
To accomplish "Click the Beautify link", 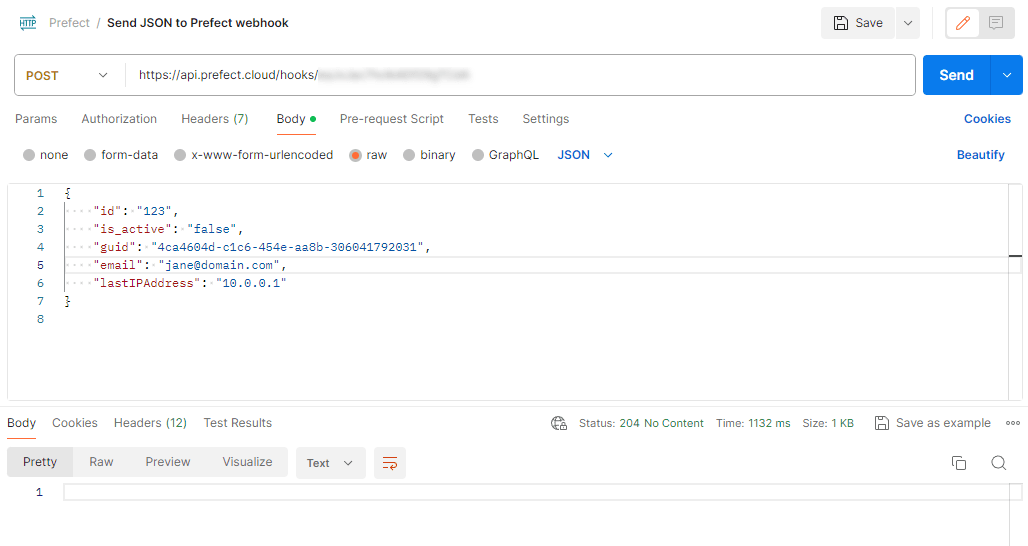I will click(x=980, y=155).
